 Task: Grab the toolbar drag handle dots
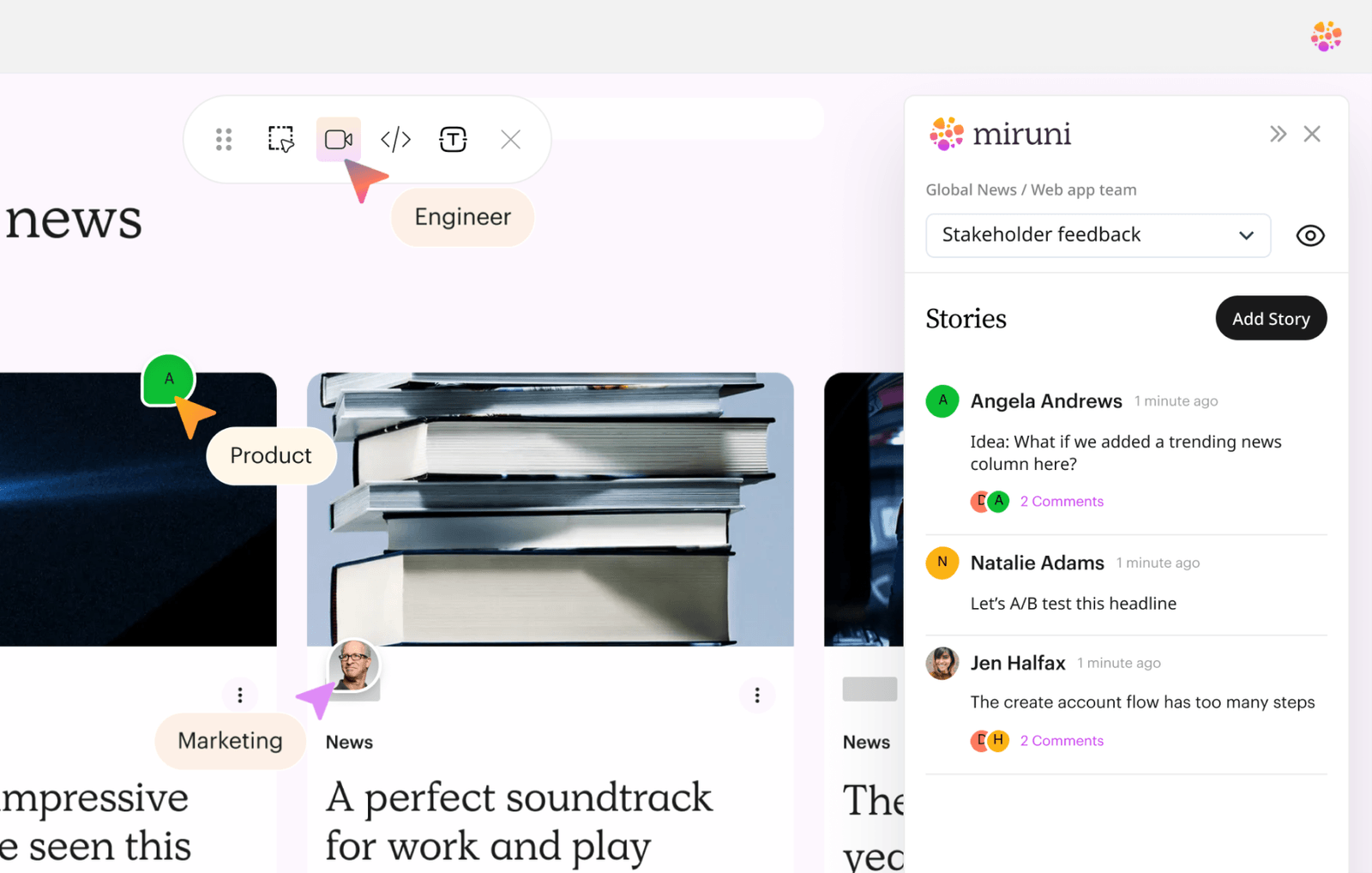tap(224, 139)
